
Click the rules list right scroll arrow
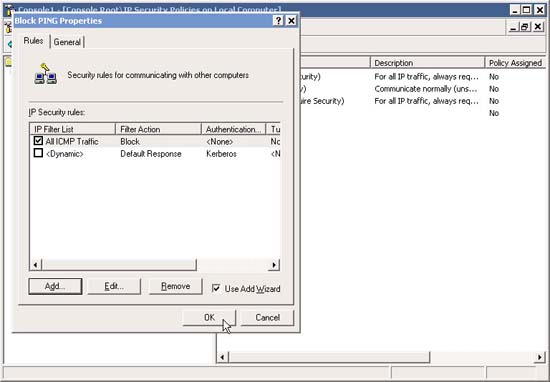[274, 265]
